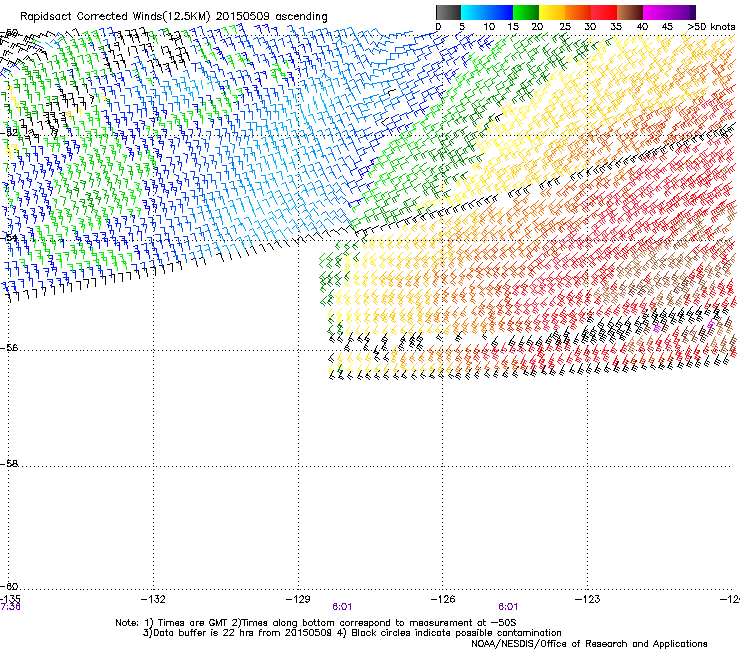
Task: Click the -54 latitude axis label
Action: point(9,237)
